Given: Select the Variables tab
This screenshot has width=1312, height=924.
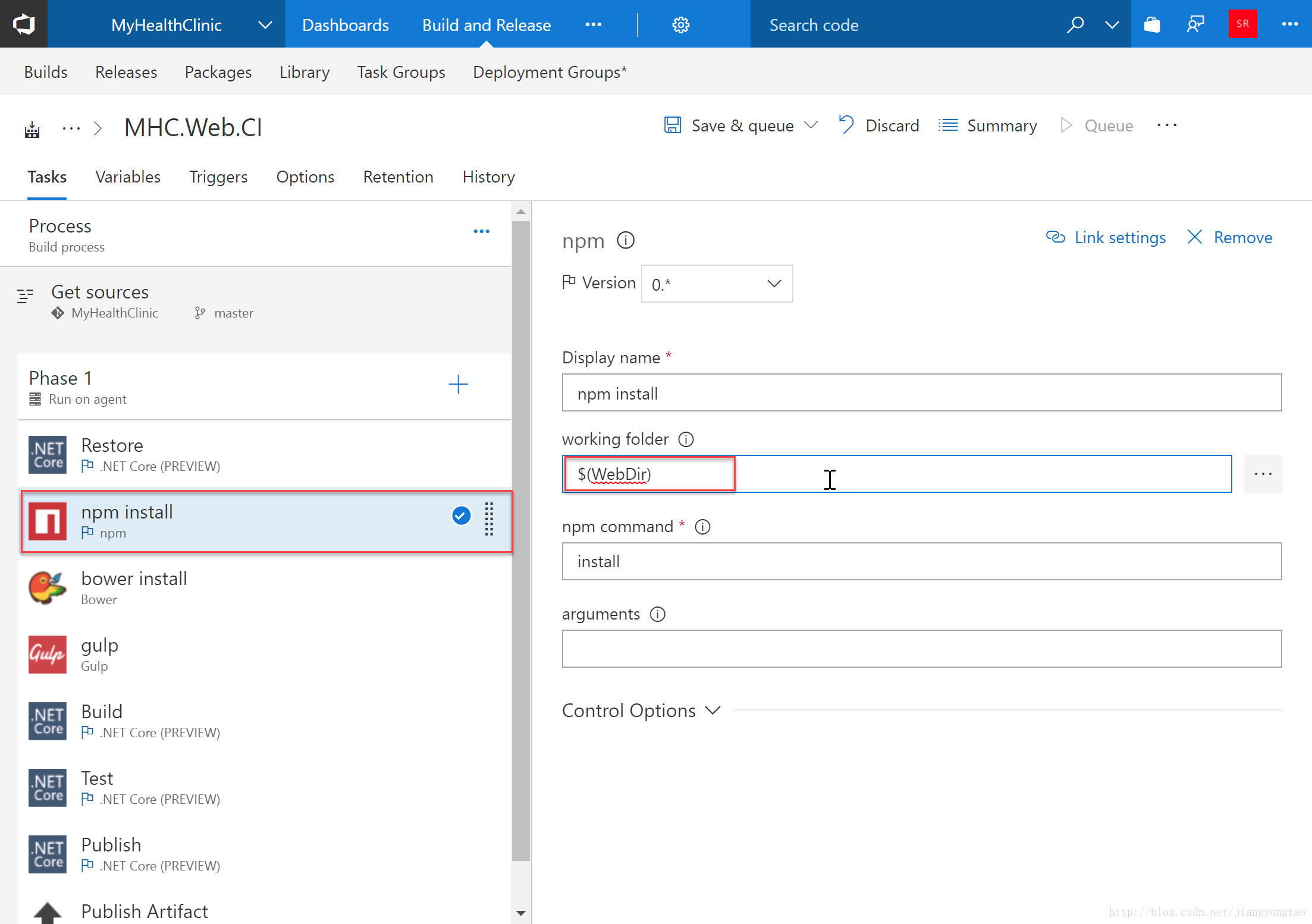Looking at the screenshot, I should tap(128, 176).
